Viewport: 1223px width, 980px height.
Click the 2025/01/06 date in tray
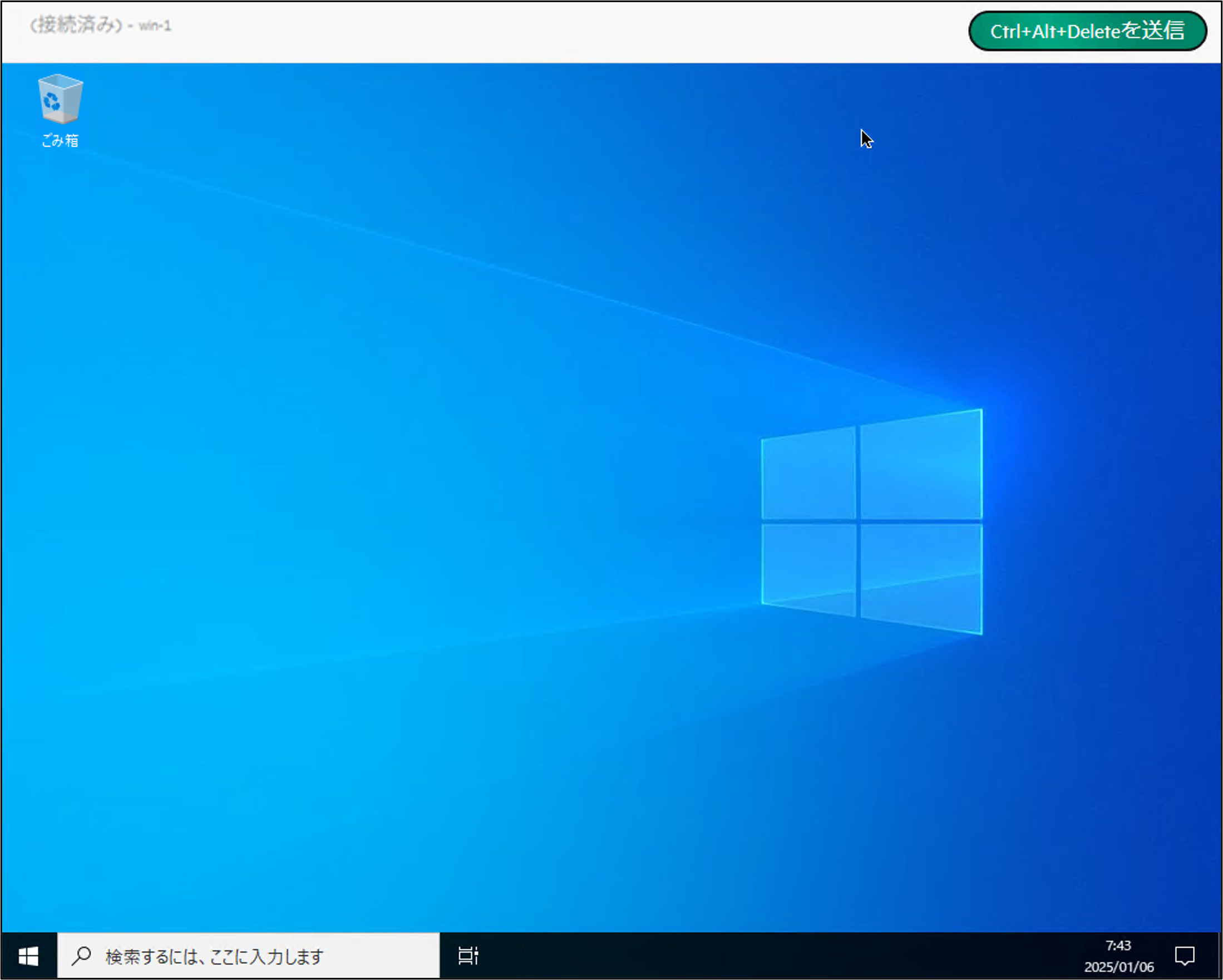(x=1118, y=967)
